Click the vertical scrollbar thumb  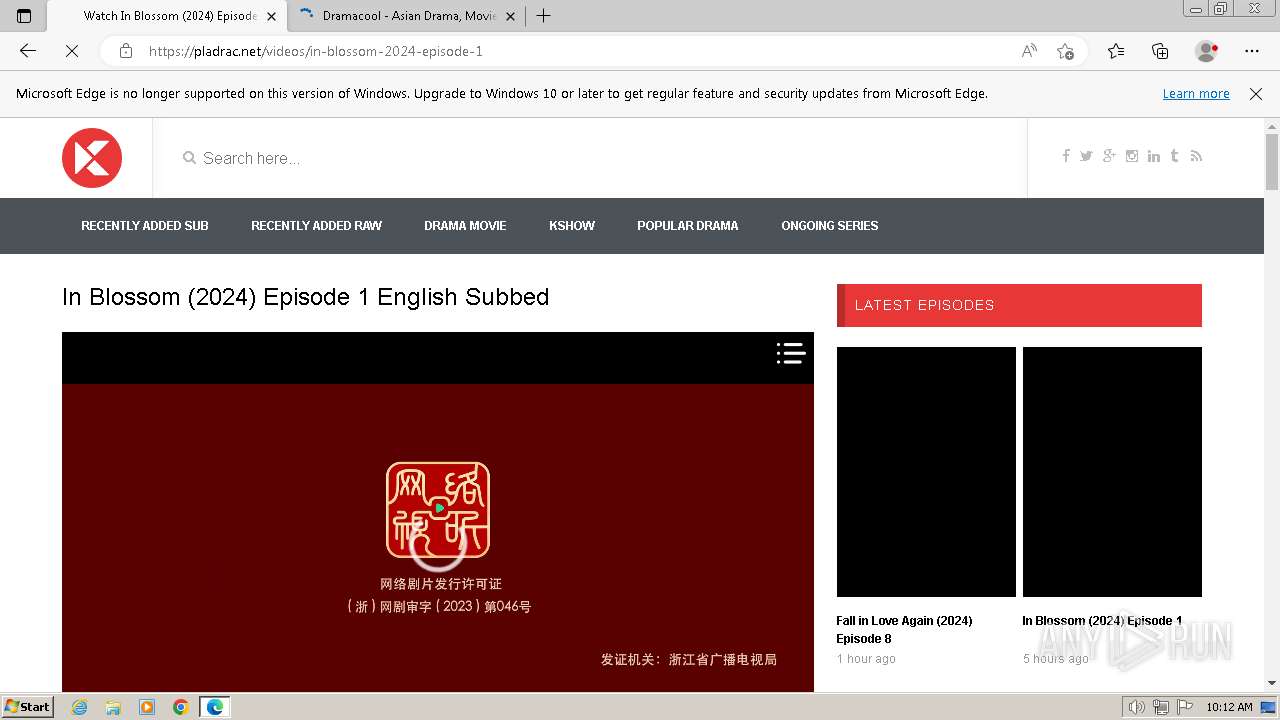click(x=1272, y=161)
